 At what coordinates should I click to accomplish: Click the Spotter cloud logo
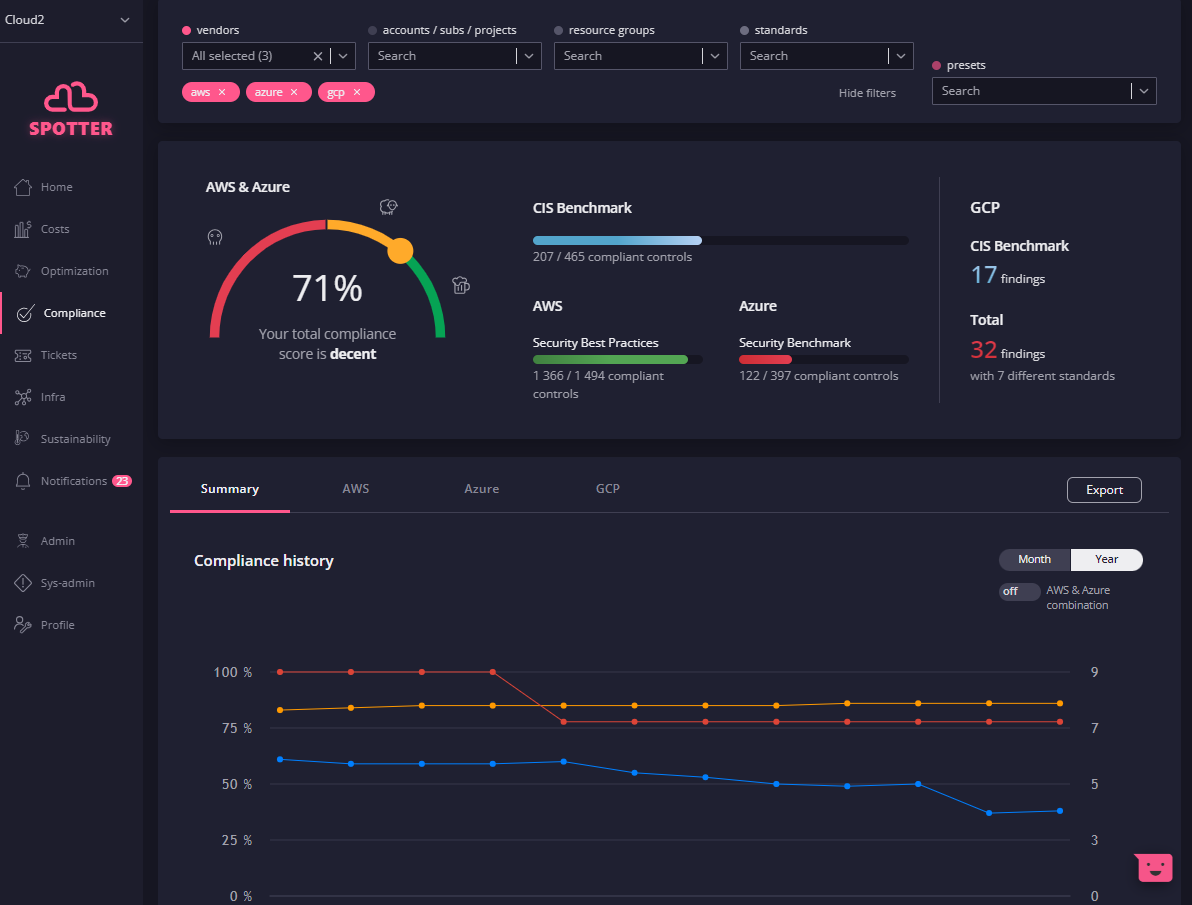click(71, 98)
